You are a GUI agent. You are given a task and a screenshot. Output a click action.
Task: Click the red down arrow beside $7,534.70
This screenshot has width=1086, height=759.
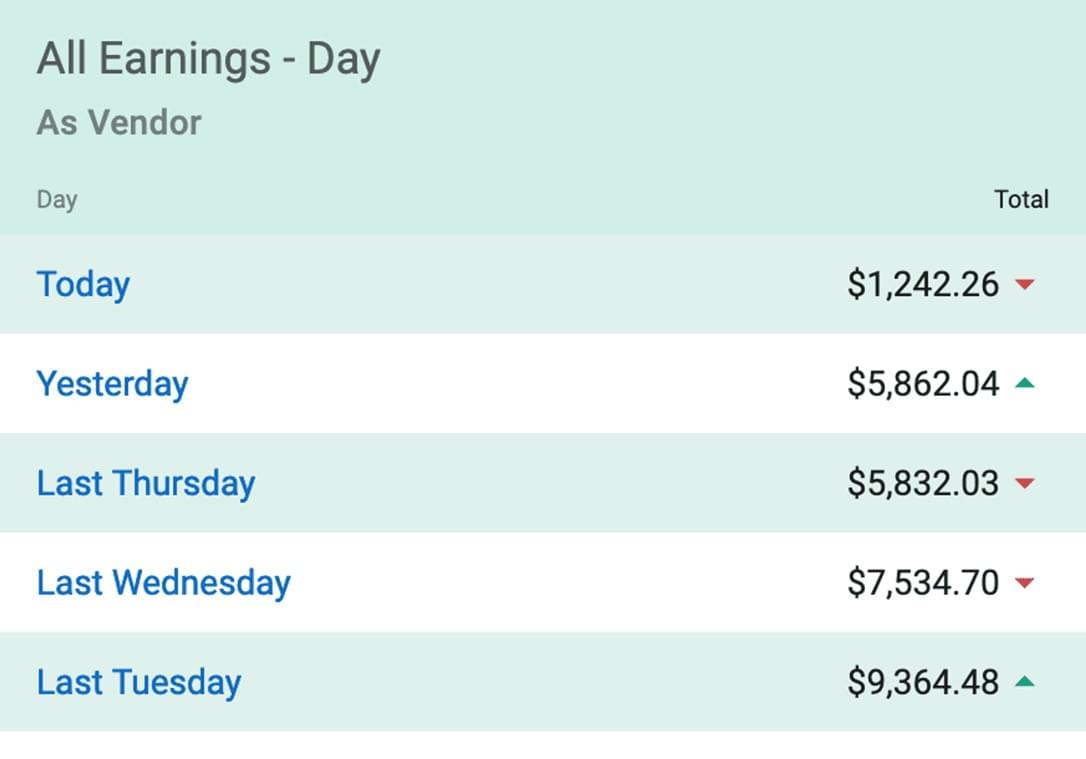[x=1024, y=583]
